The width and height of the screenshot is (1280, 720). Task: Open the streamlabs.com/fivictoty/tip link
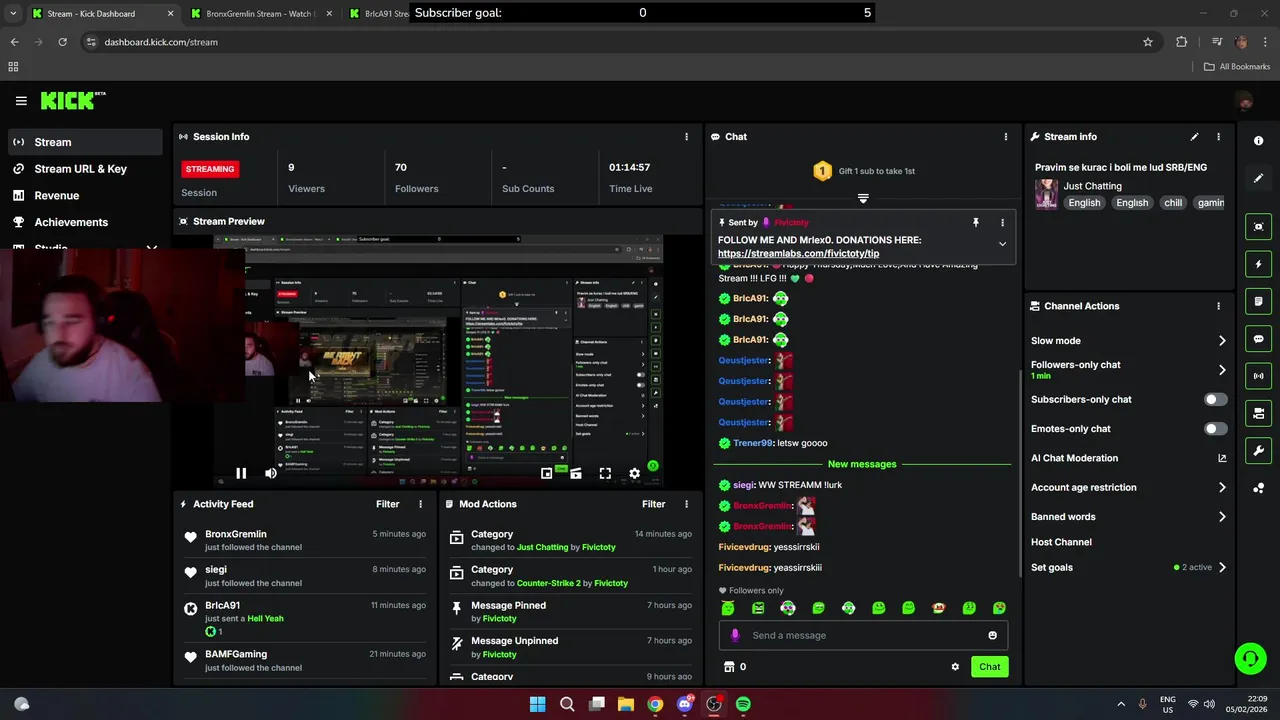pos(798,254)
